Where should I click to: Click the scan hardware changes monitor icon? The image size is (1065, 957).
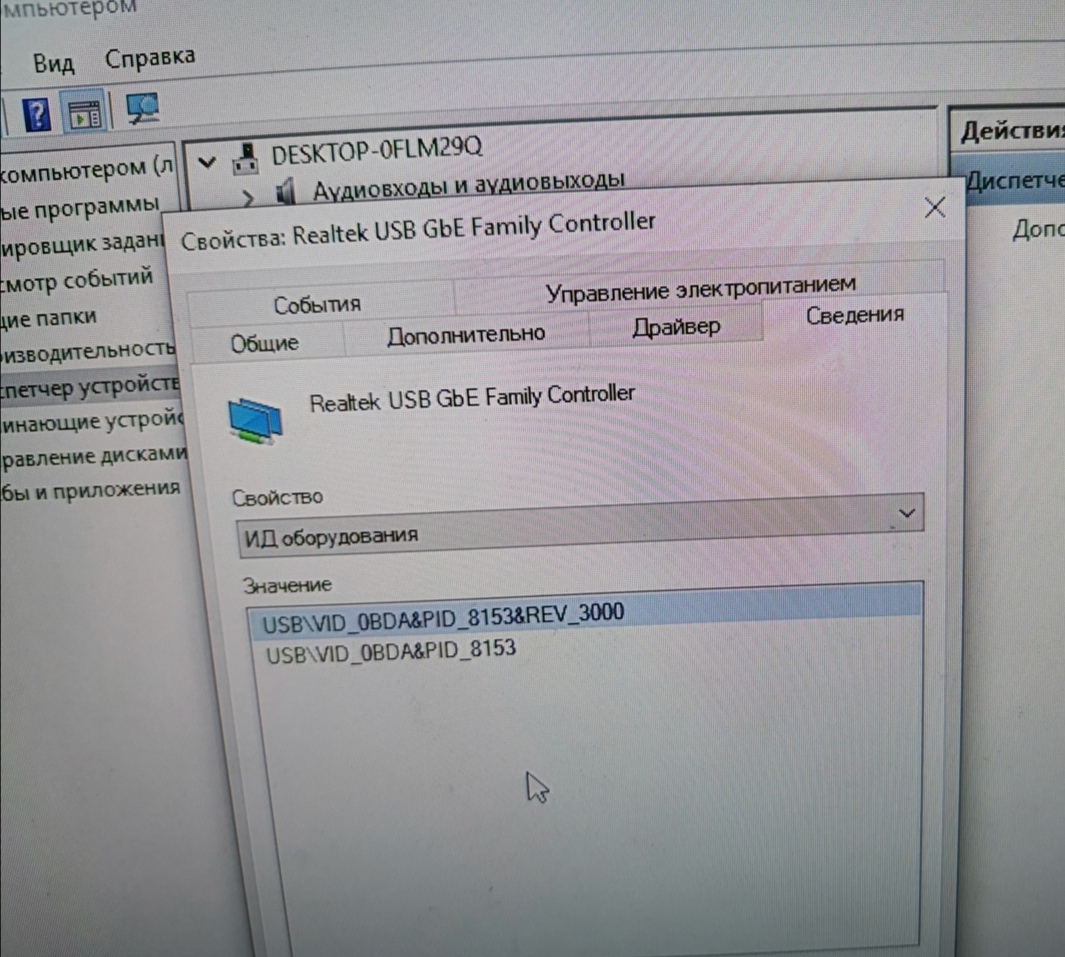point(143,110)
